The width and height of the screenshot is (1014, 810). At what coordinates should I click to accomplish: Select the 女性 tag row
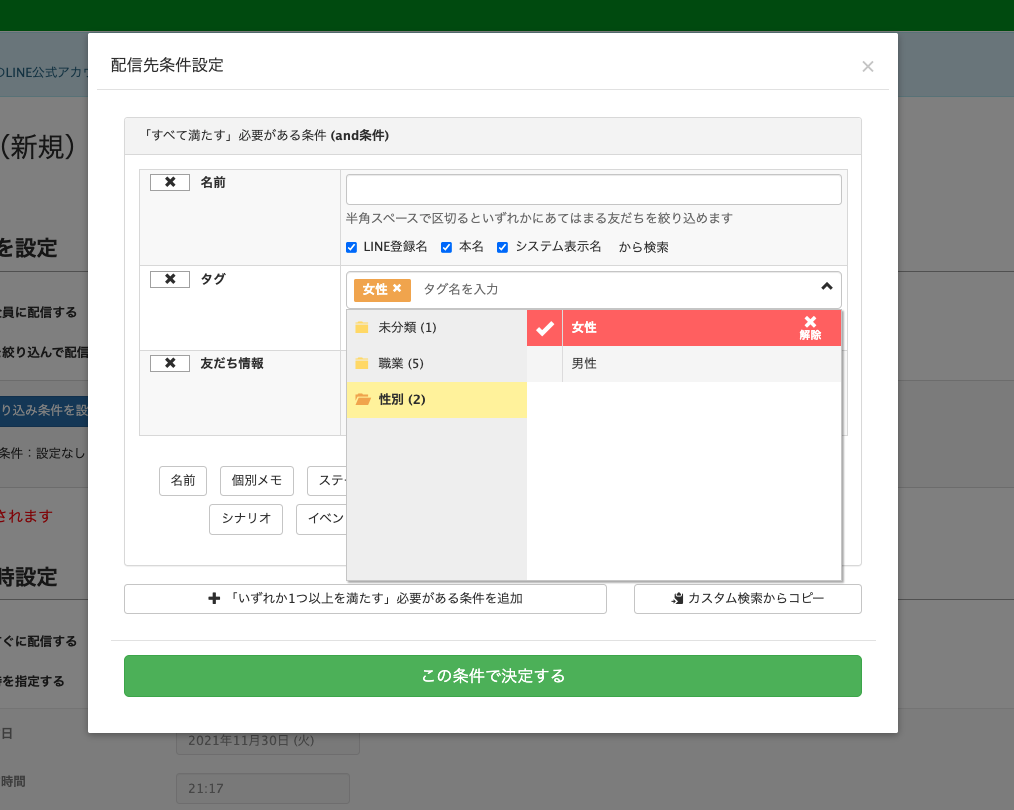click(x=684, y=328)
